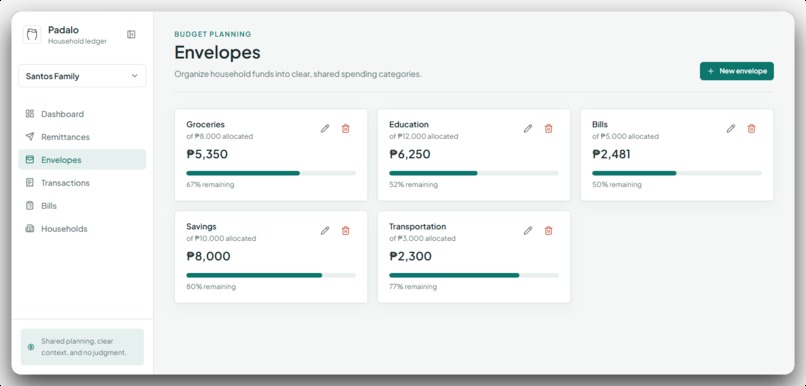Click the ₱8,000 amount
The width and height of the screenshot is (806, 386).
coord(208,256)
